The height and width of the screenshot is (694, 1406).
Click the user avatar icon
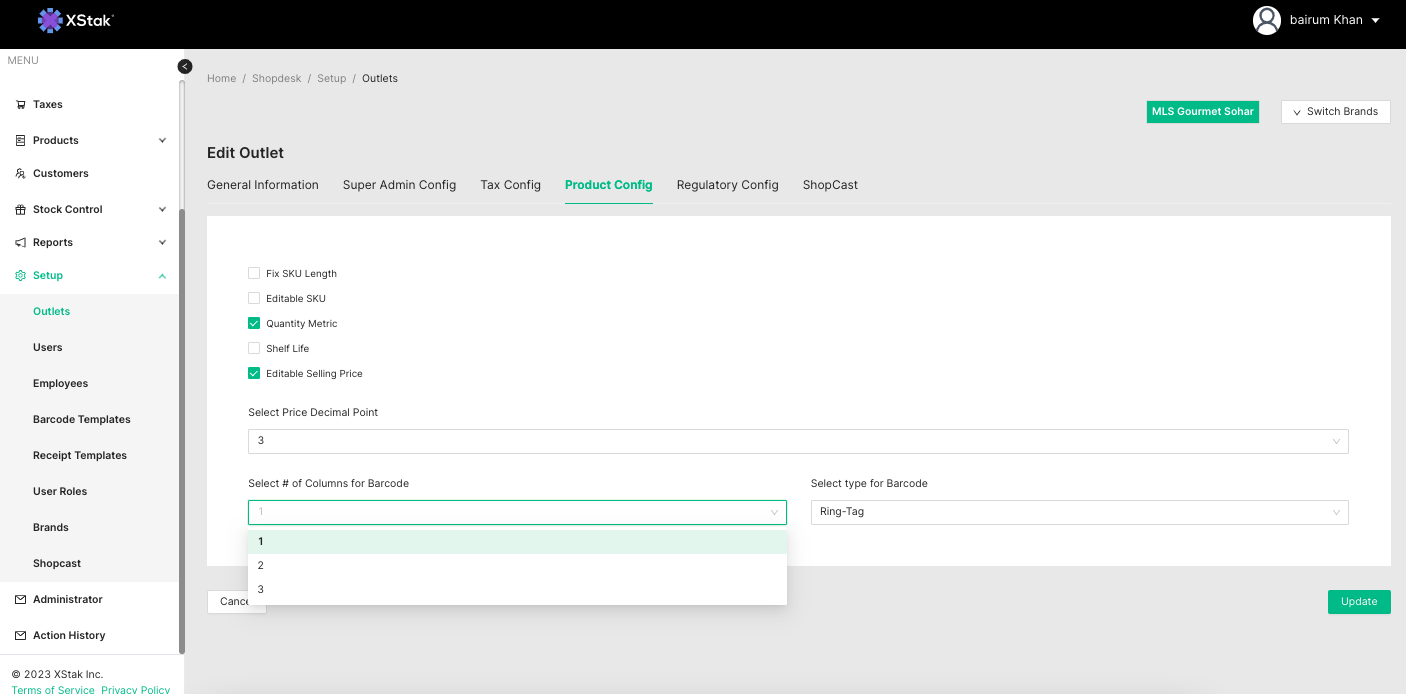click(1267, 20)
